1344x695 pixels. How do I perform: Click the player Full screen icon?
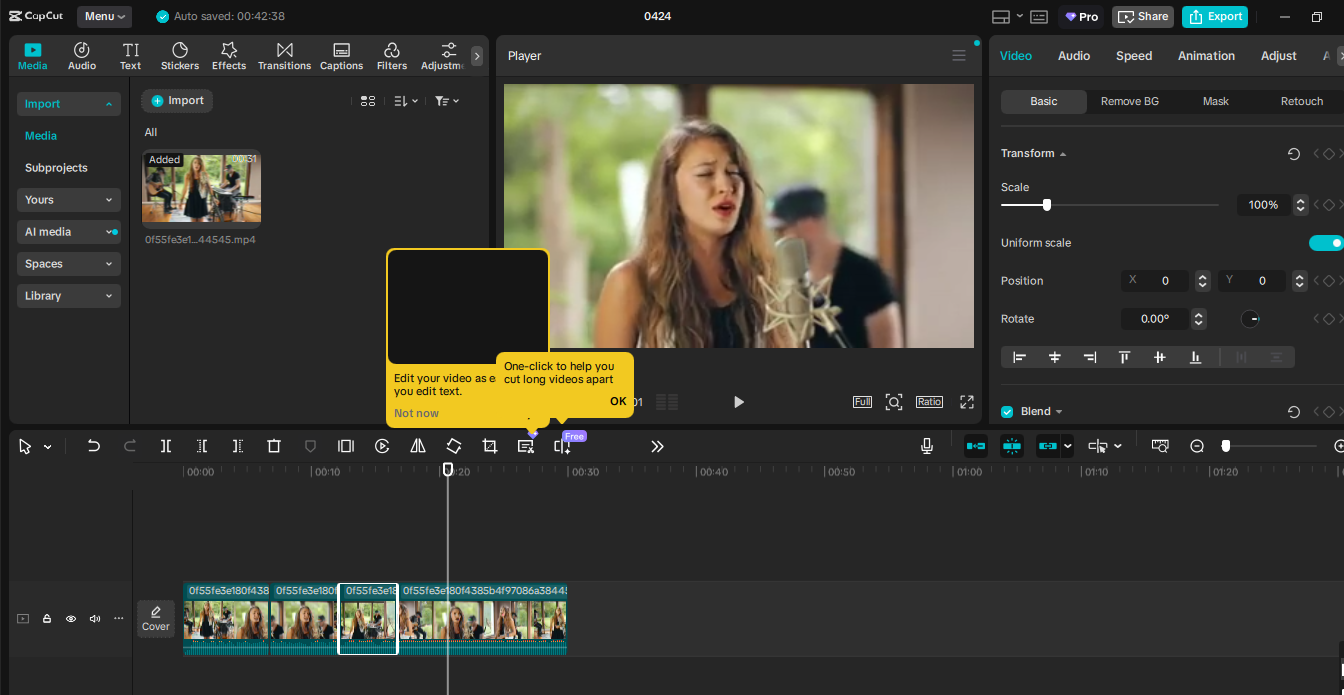(x=862, y=402)
